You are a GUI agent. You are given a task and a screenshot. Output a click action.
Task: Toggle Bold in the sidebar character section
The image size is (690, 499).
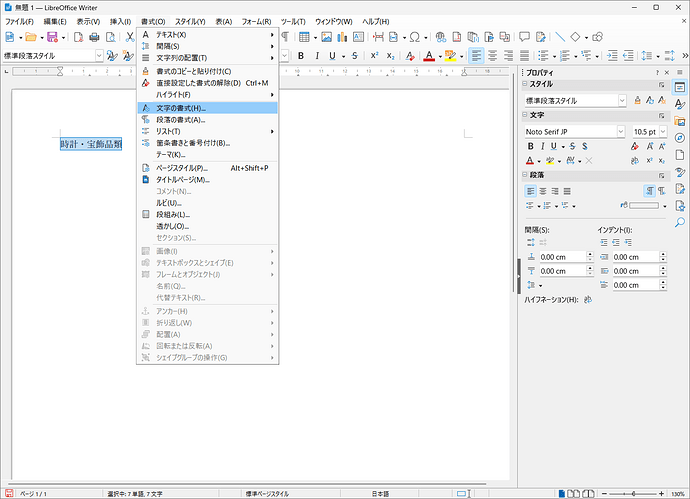coord(532,146)
